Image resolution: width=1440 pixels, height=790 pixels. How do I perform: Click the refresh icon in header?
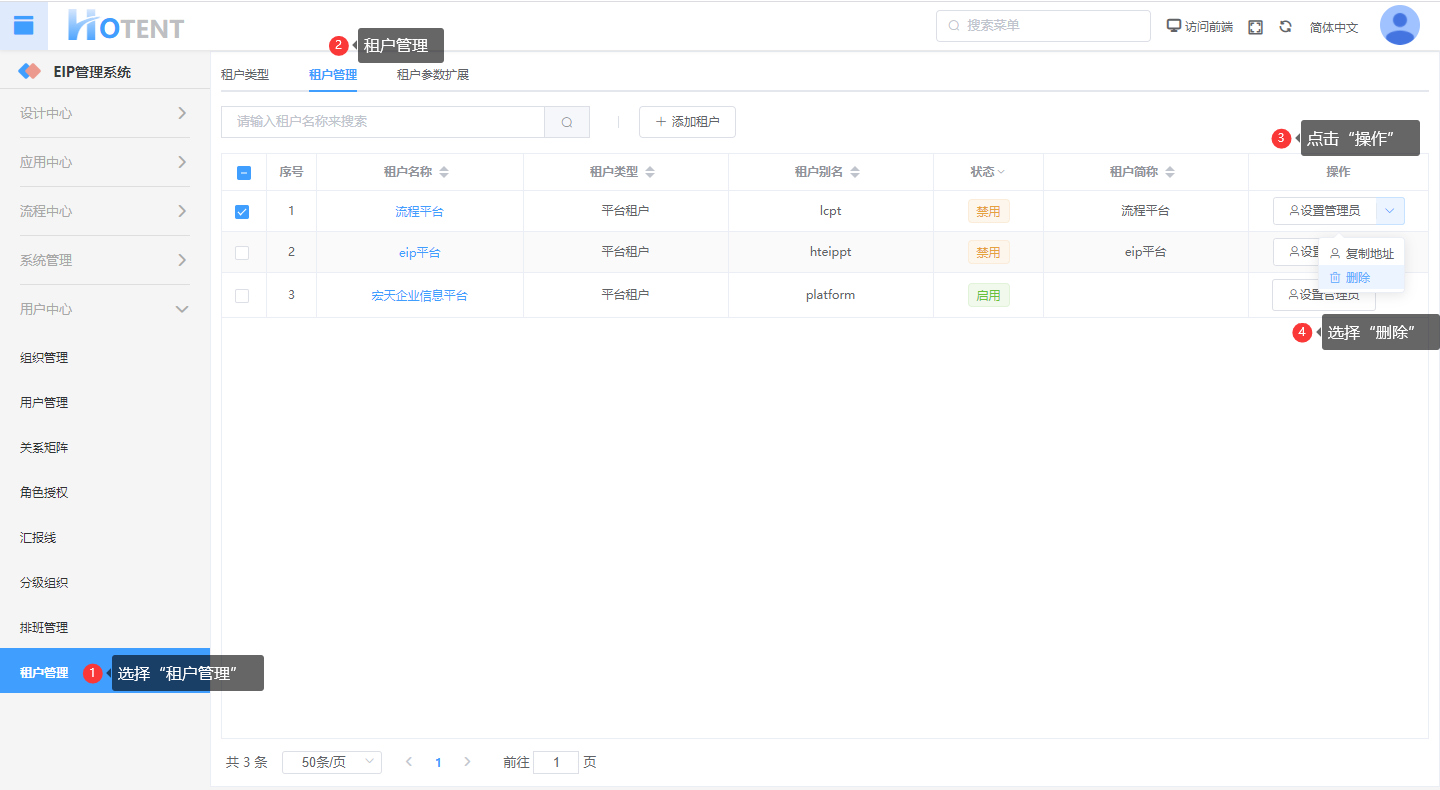[x=1285, y=27]
